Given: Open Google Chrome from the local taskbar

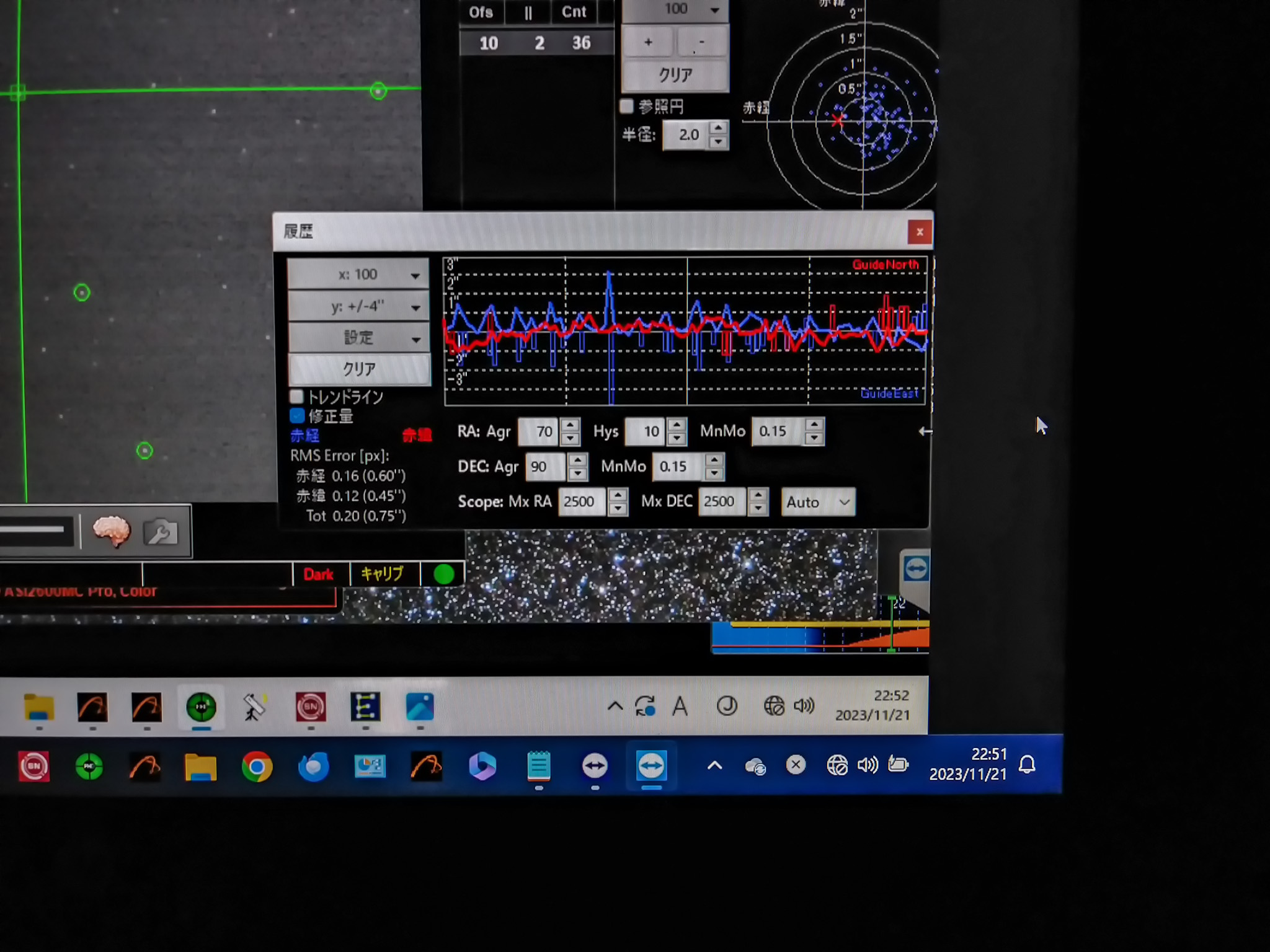Looking at the screenshot, I should (257, 767).
